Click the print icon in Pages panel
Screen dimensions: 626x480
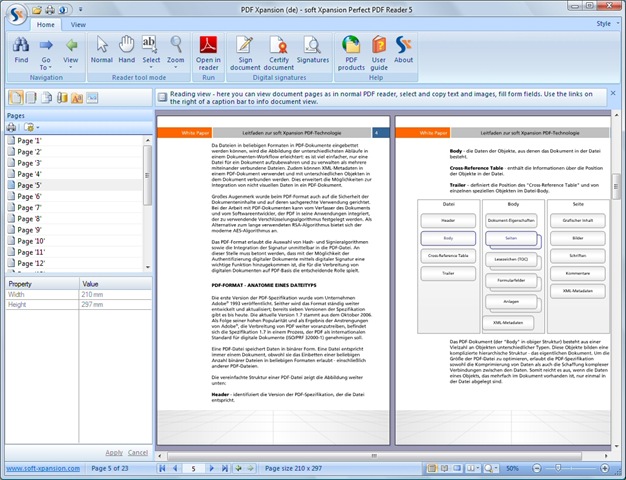pyautogui.click(x=12, y=128)
